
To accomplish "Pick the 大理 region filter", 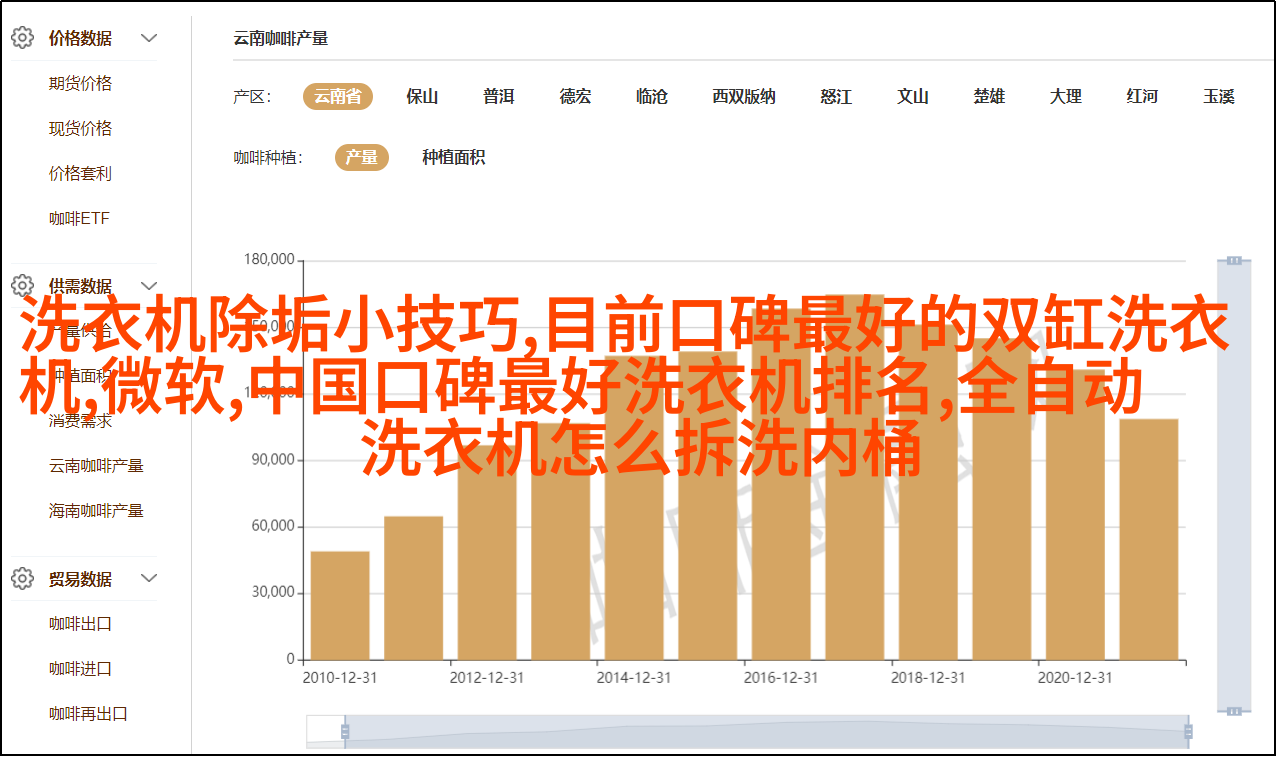I will click(1066, 97).
